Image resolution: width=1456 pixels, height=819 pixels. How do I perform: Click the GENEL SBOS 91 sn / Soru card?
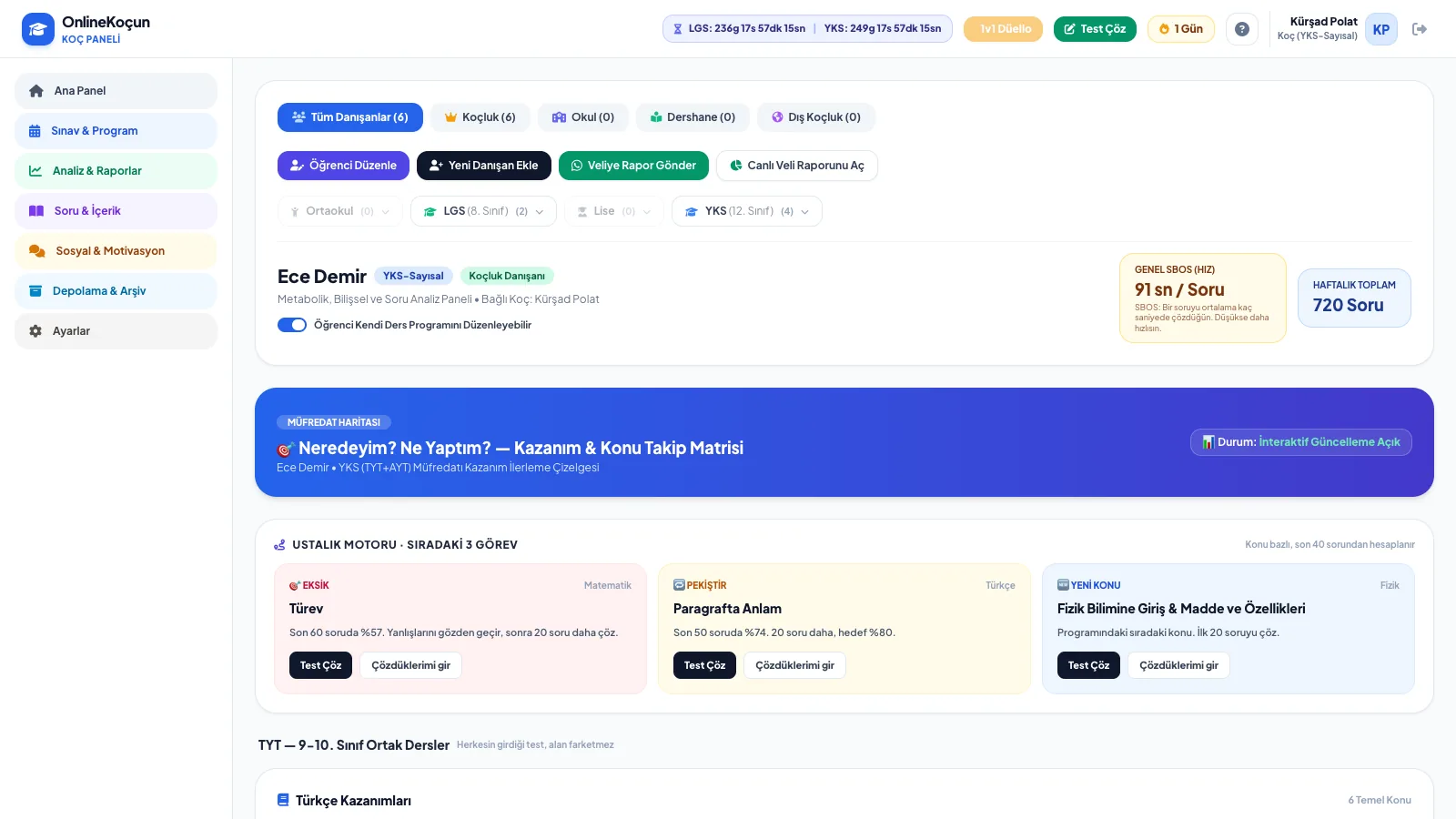1203,298
